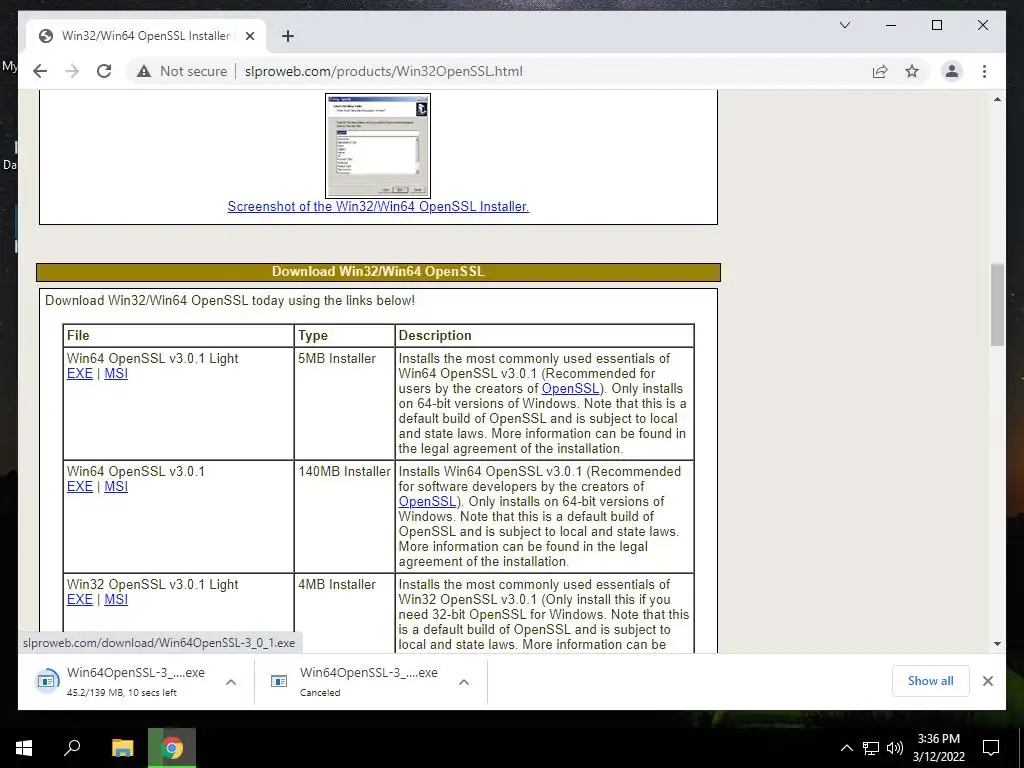This screenshot has height=768, width=1024.
Task: Select the Win32/Win64 OpenSSL Installer tab
Action: click(145, 36)
